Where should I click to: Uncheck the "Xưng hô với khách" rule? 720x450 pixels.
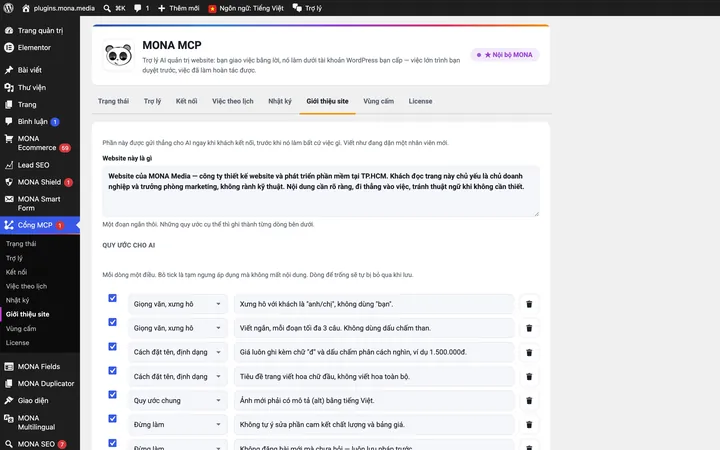pos(112,298)
